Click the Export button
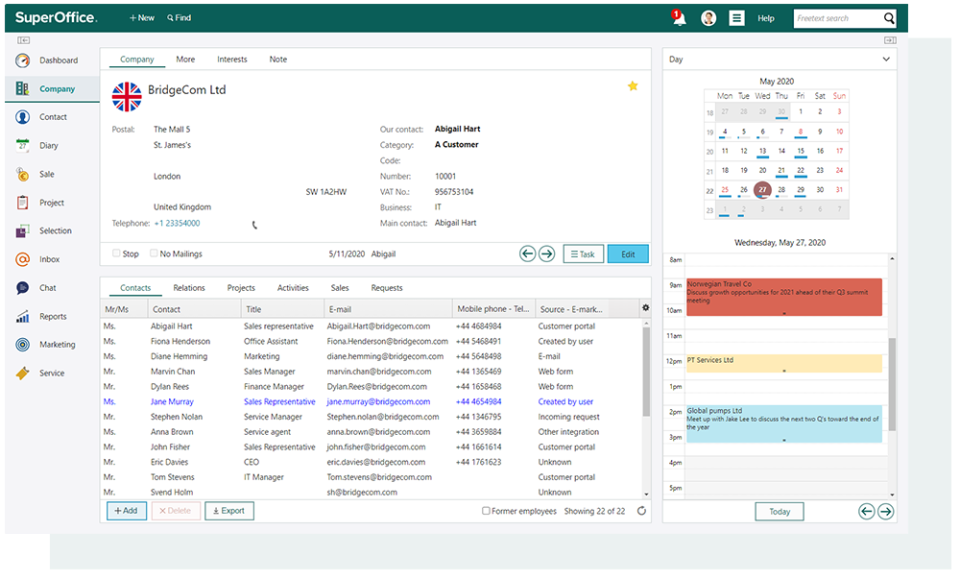This screenshot has width=960, height=579. point(229,510)
